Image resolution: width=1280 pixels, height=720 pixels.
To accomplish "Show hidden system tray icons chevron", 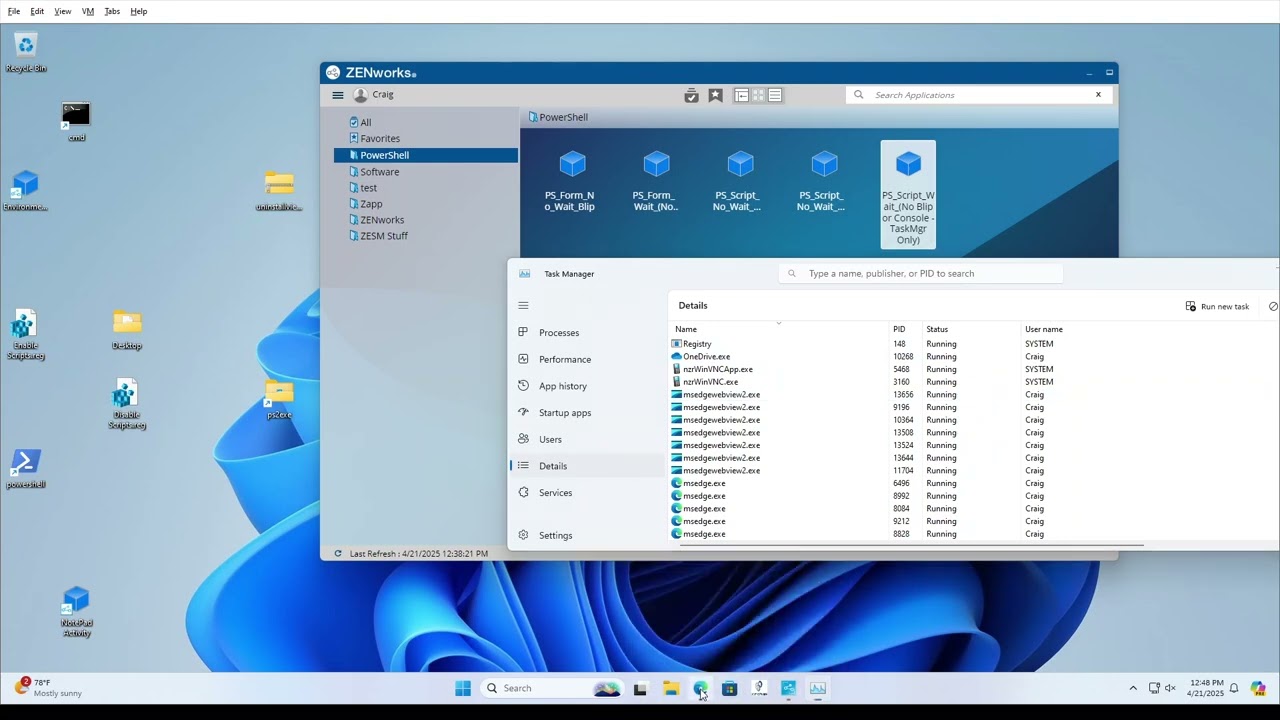I will (x=1133, y=688).
